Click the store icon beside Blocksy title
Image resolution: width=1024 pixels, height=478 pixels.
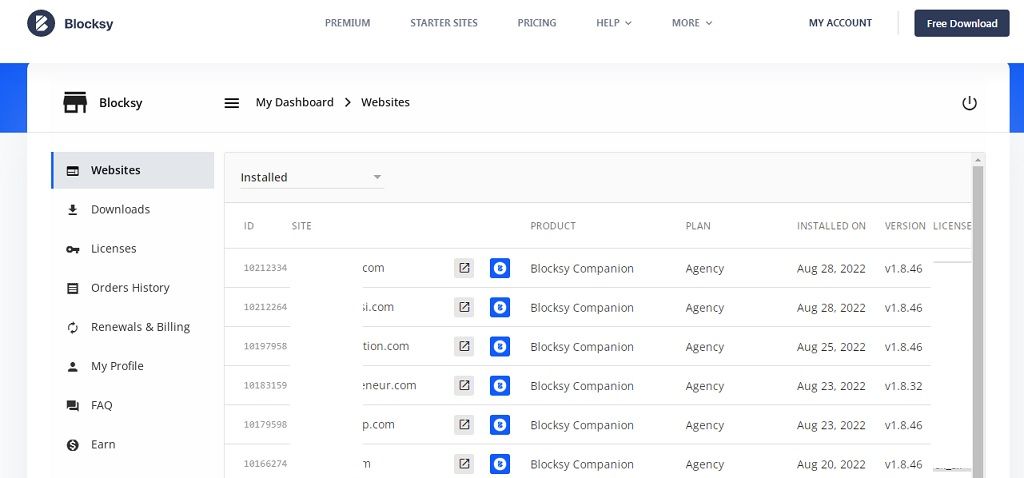[75, 103]
